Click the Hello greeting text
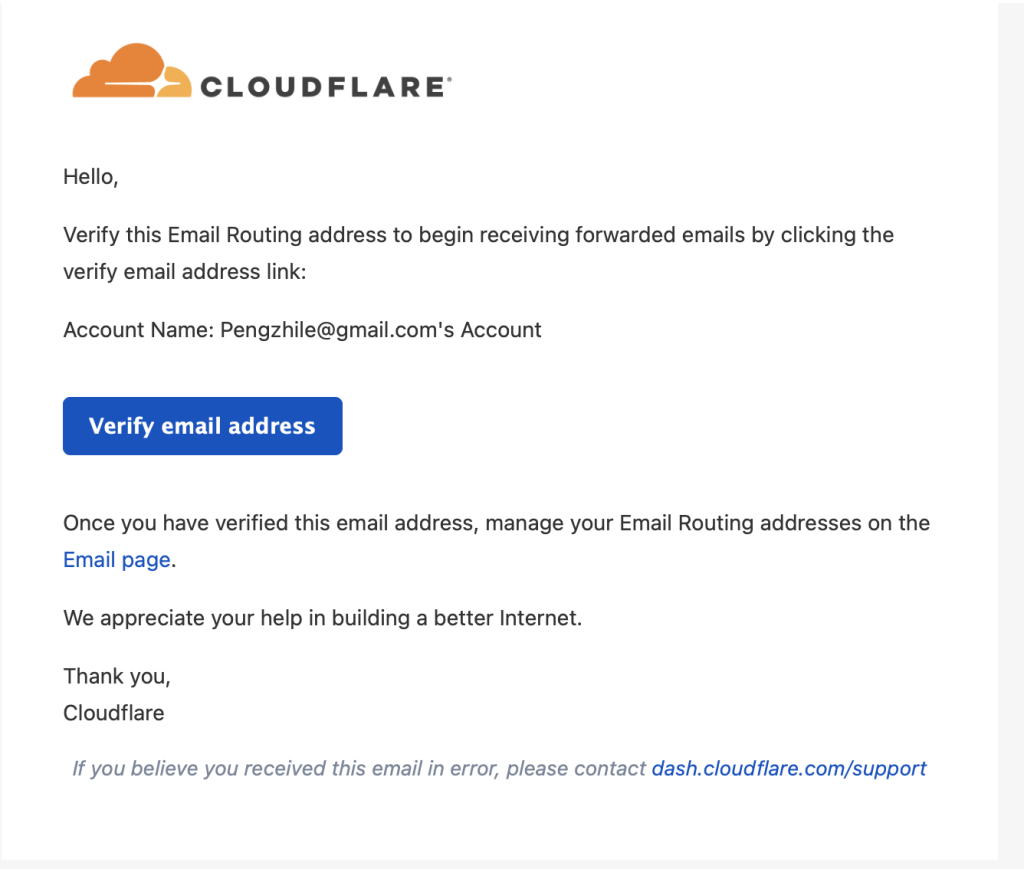 point(91,177)
